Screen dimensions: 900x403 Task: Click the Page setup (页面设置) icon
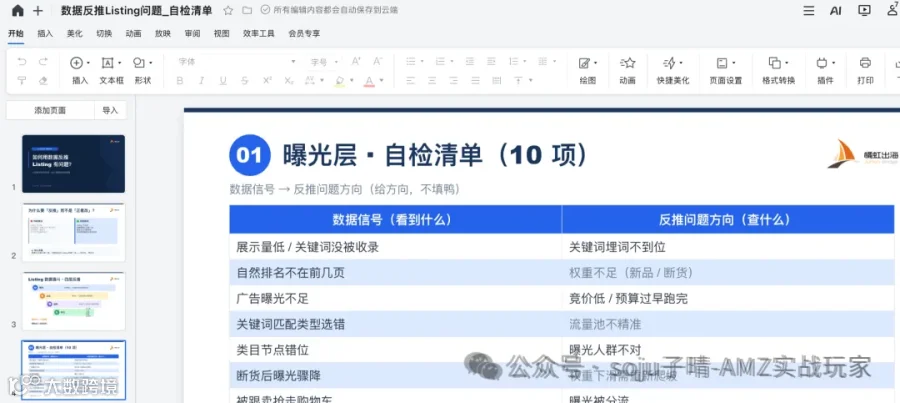pyautogui.click(x=722, y=63)
